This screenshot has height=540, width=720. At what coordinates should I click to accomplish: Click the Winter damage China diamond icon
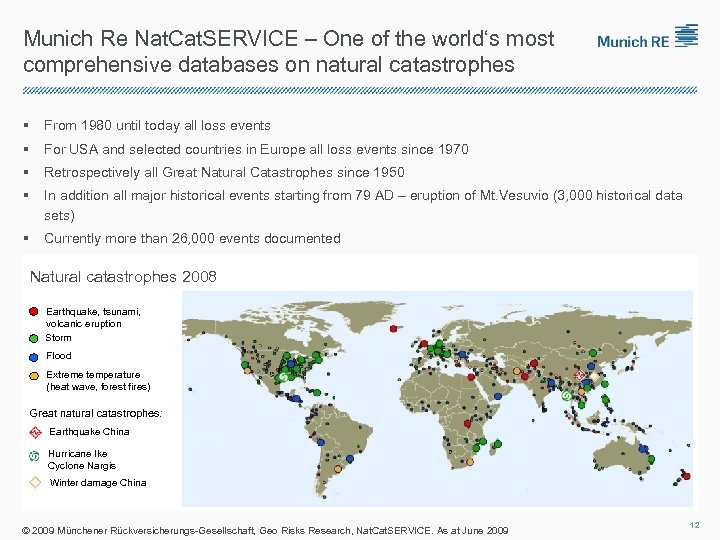(x=35, y=483)
